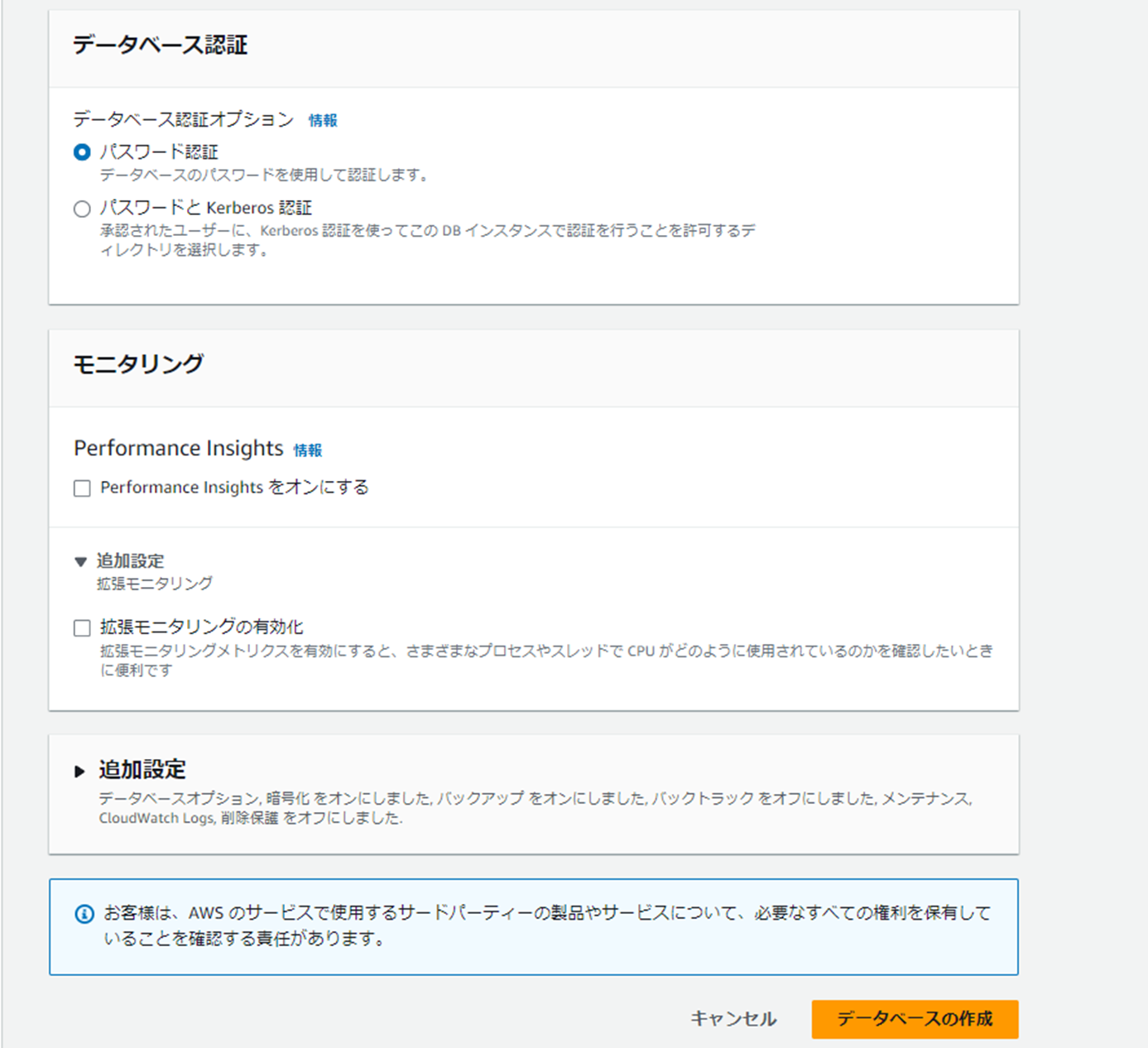Click the info icon in the AWS notice
Screen dimensions: 1148x1048
[84, 914]
